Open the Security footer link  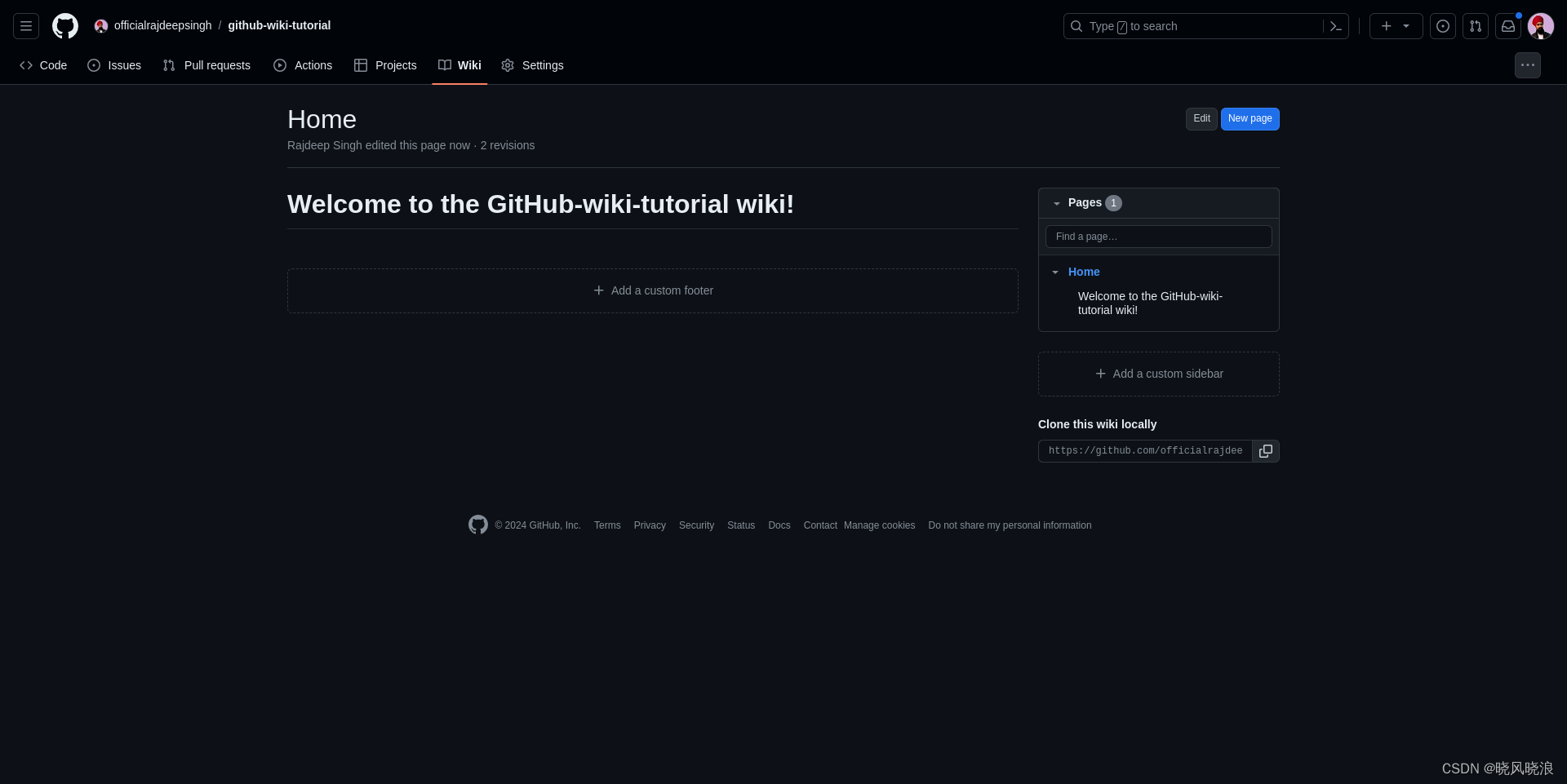(x=696, y=525)
